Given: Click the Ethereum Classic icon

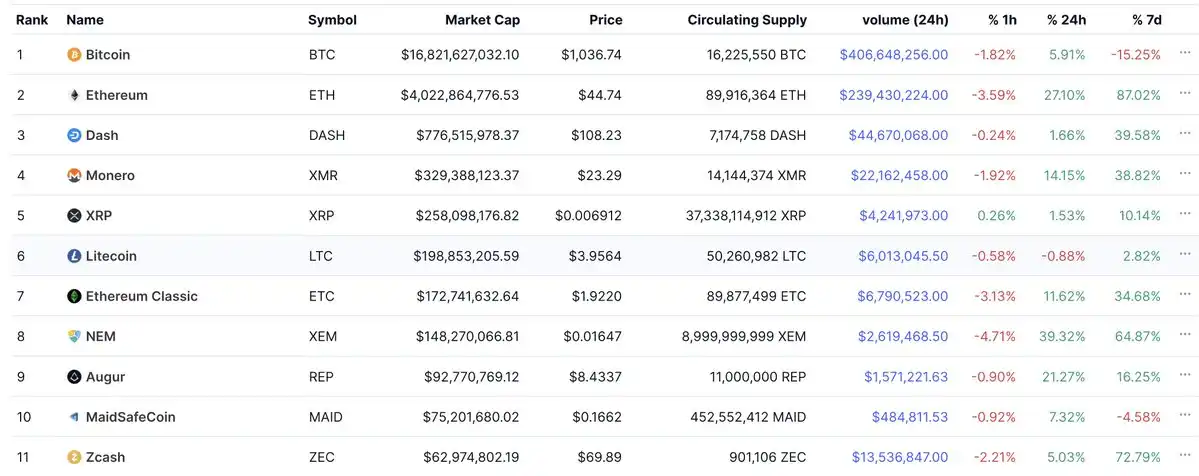Looking at the screenshot, I should click(x=74, y=296).
